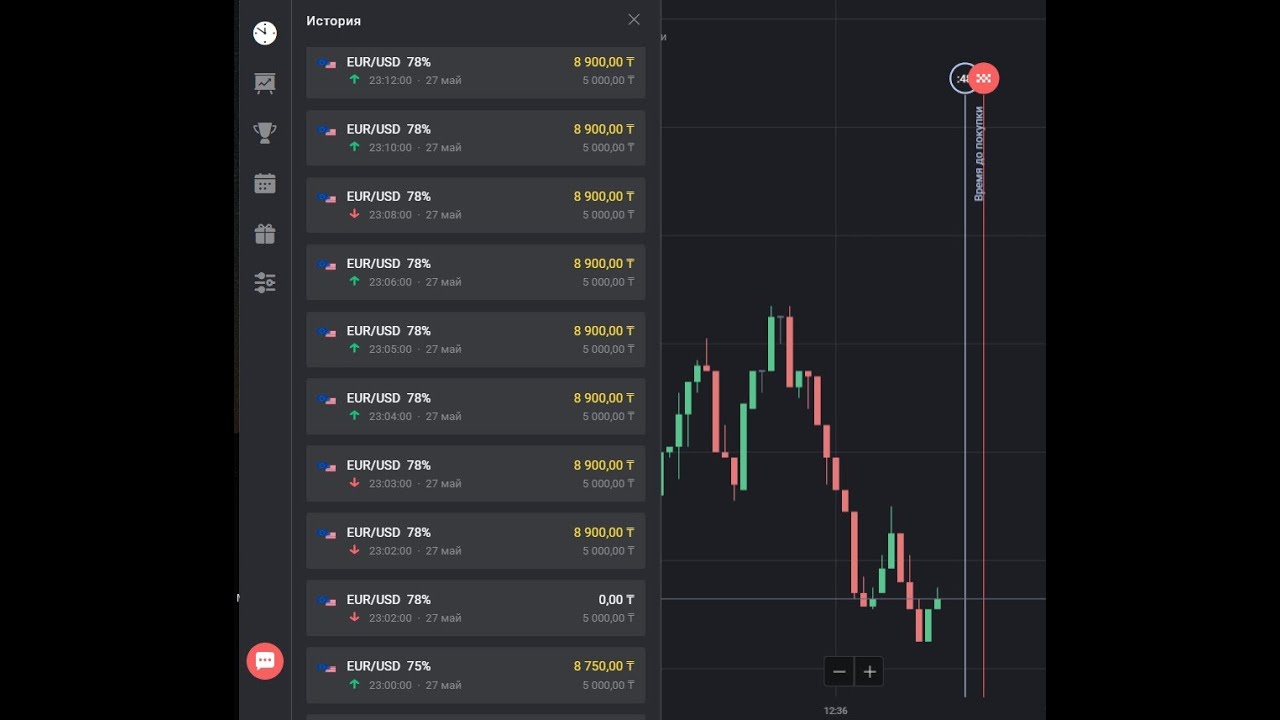
Task: Select the EUR/USD trade at 23:08:00
Action: coord(475,205)
